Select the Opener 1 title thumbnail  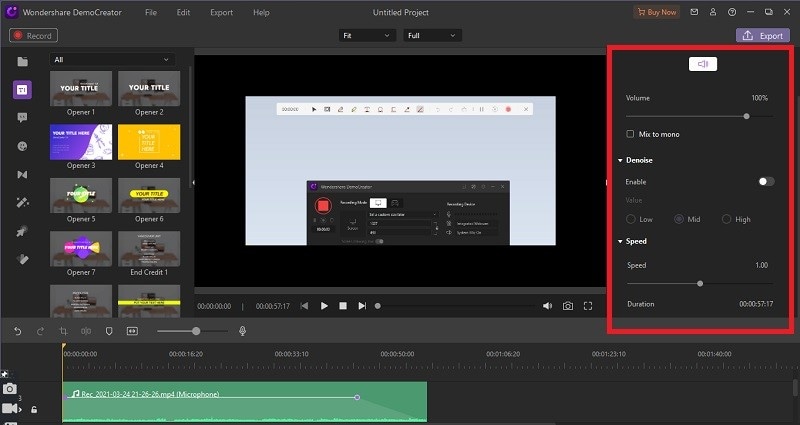tap(81, 89)
